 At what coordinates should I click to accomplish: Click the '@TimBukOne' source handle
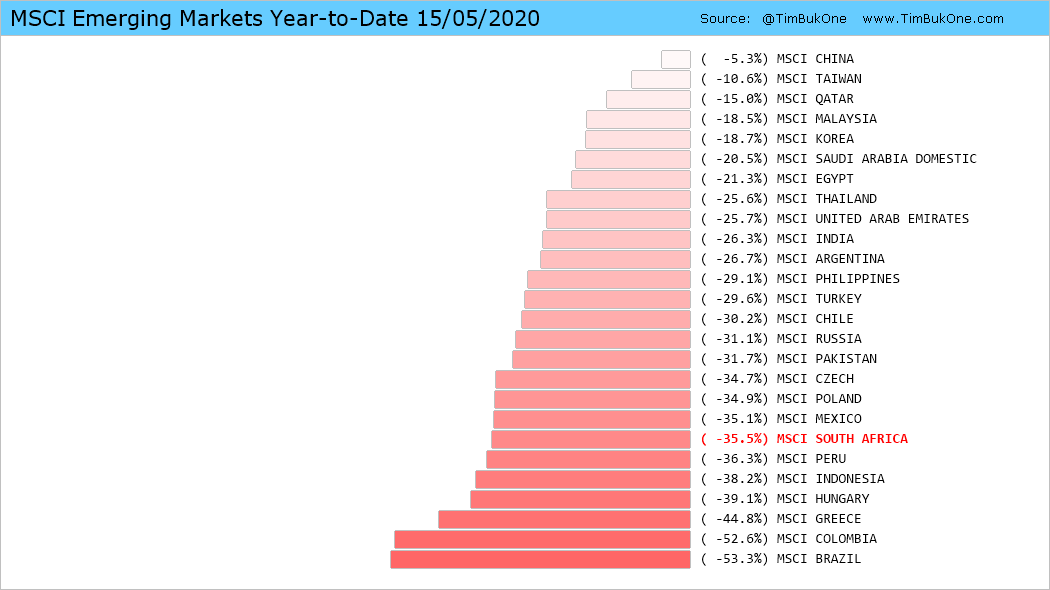(x=804, y=19)
